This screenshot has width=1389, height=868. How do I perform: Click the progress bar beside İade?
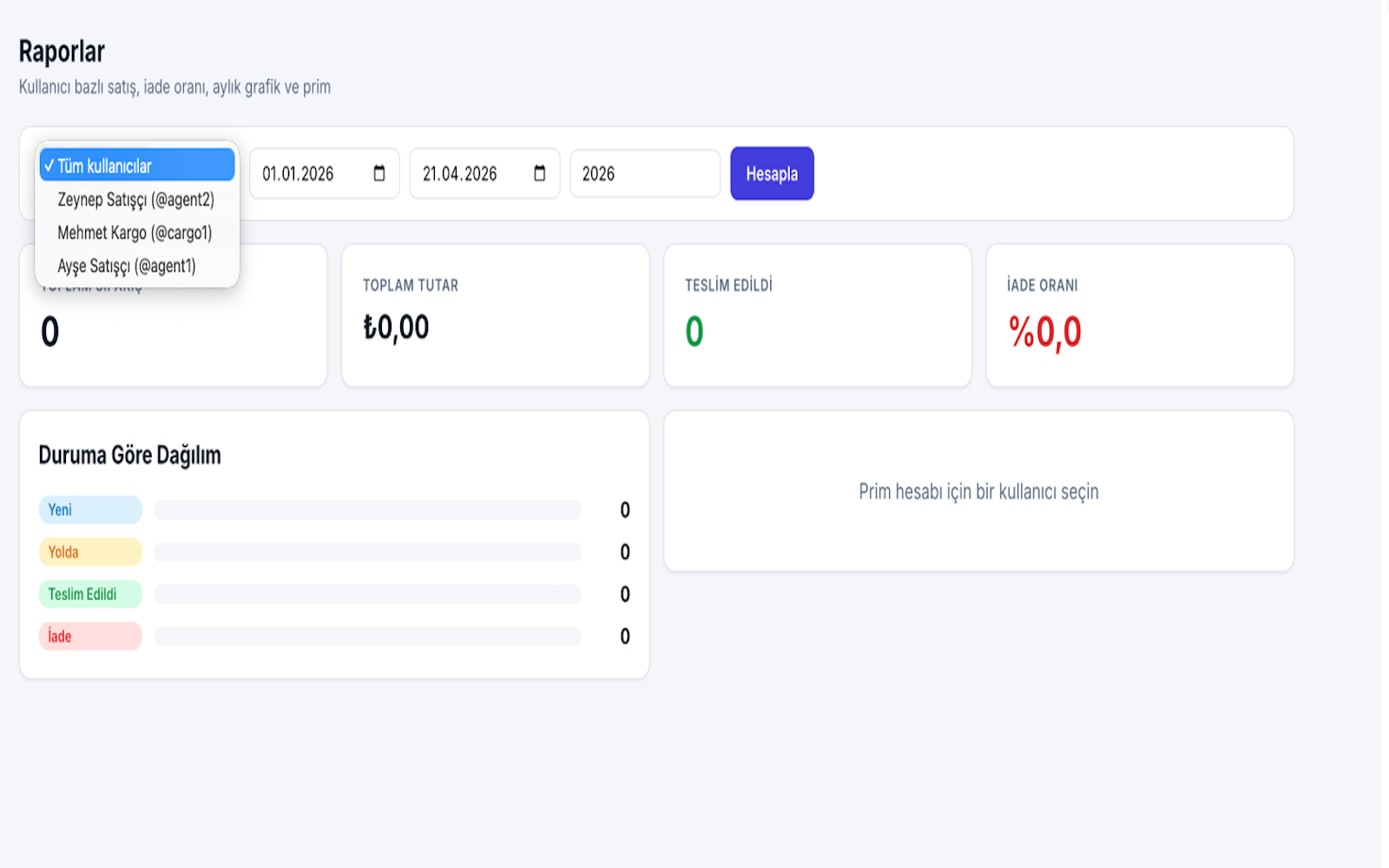[367, 636]
